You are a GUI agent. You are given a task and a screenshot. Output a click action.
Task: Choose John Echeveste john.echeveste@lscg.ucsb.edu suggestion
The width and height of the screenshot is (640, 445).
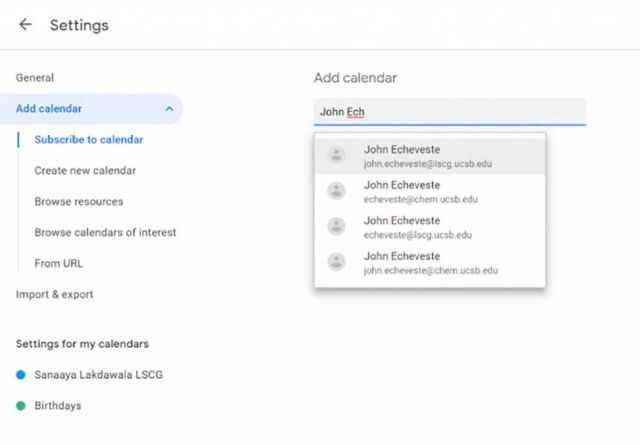430,156
